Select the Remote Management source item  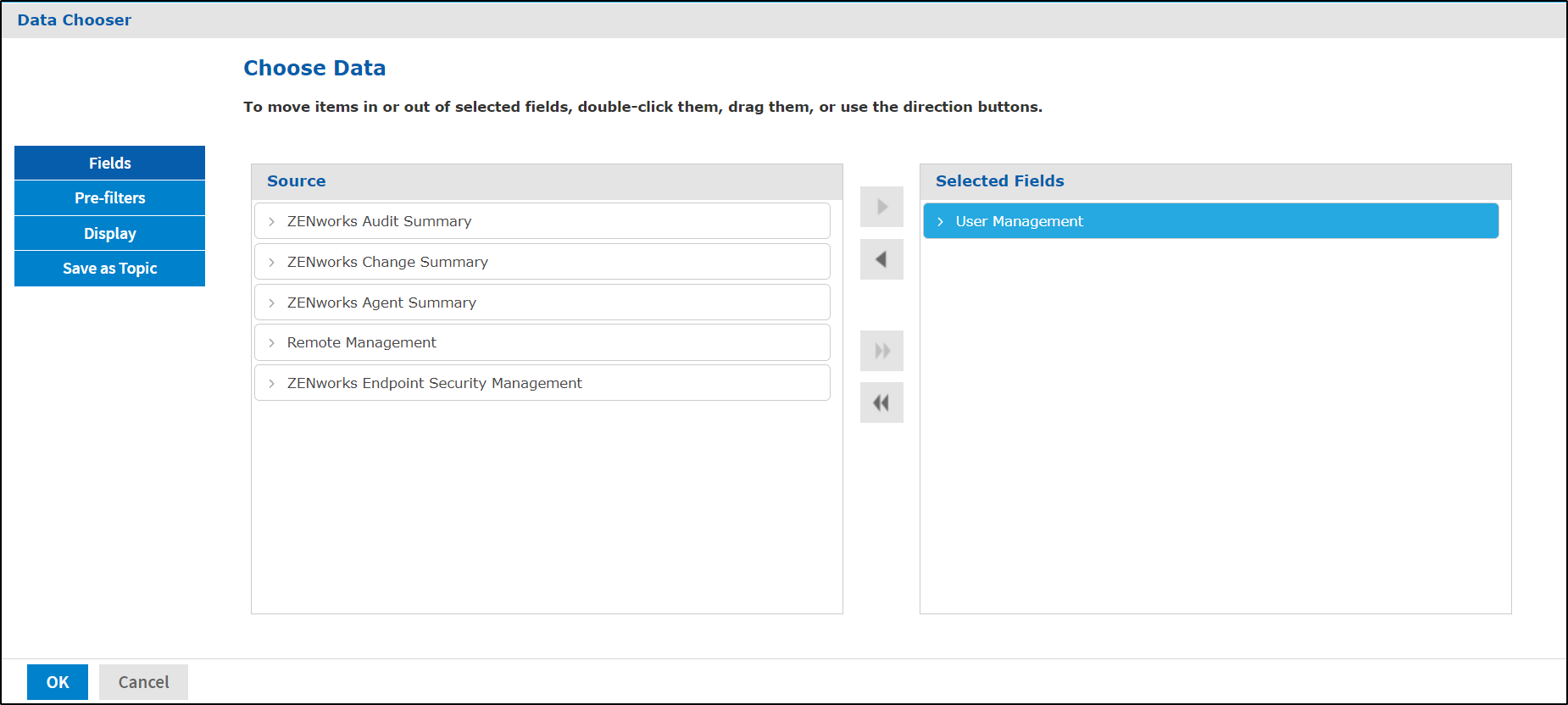(362, 342)
